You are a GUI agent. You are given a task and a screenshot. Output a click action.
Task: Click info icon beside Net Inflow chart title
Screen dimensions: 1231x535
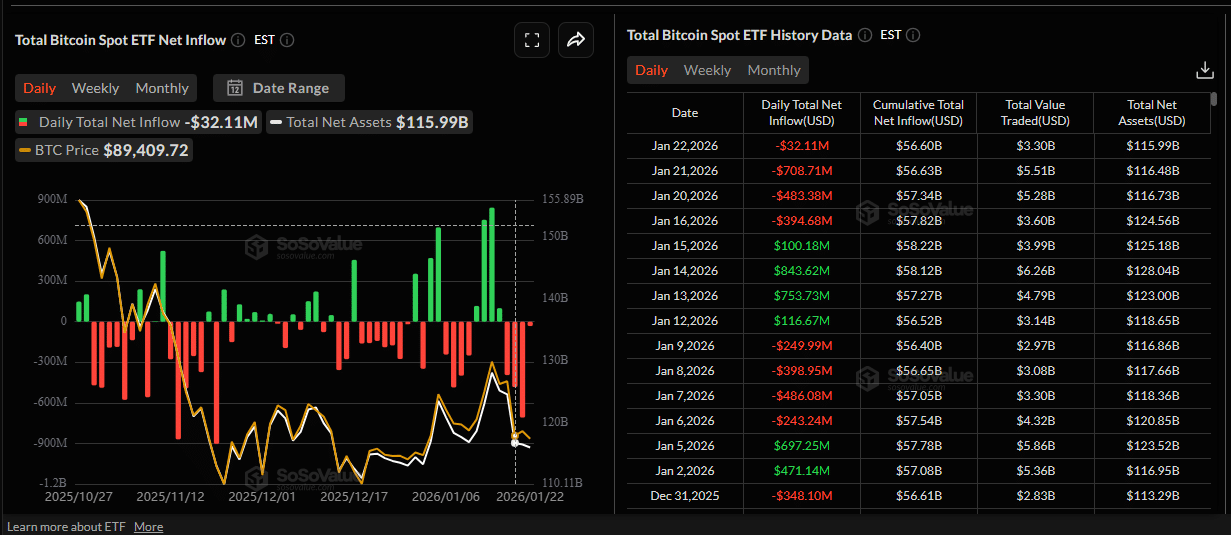point(238,40)
